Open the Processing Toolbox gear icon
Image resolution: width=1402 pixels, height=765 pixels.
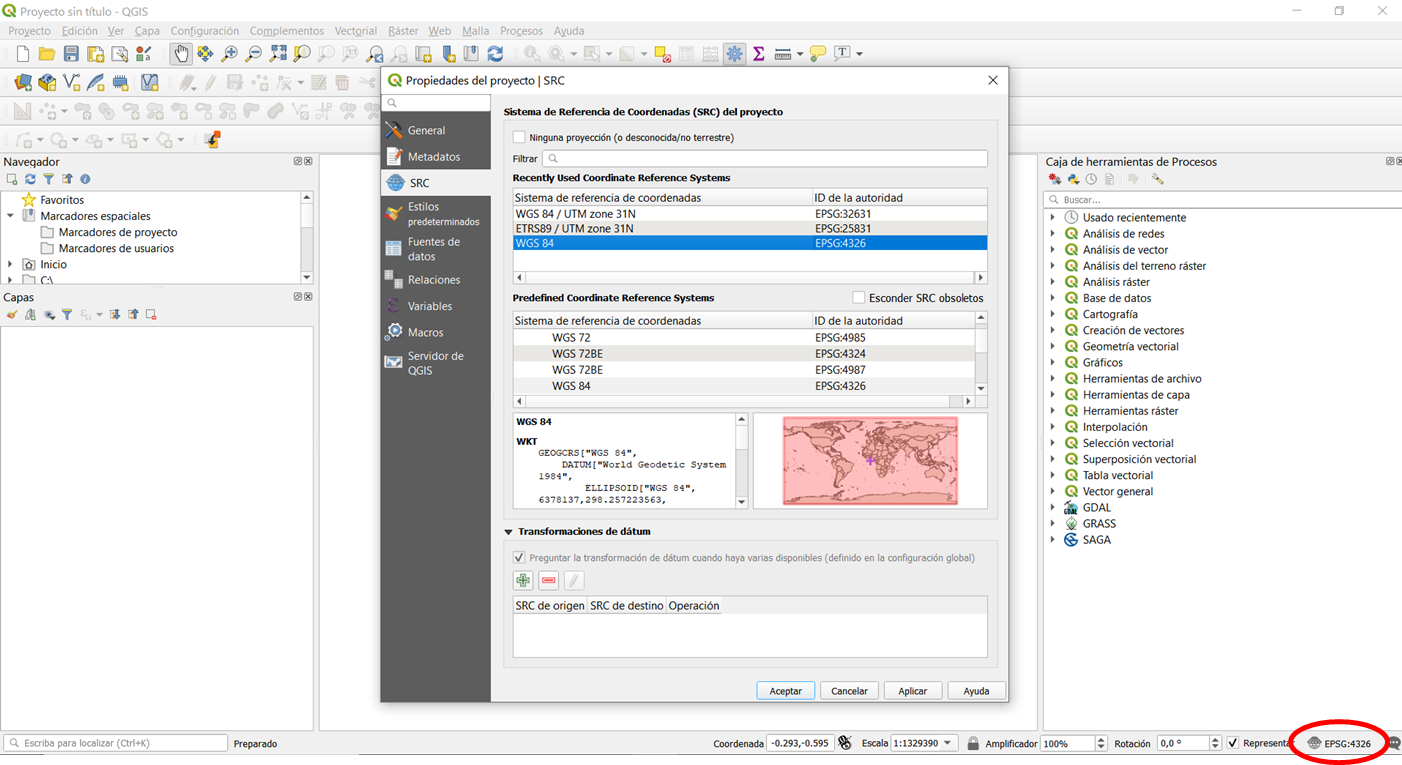735,54
